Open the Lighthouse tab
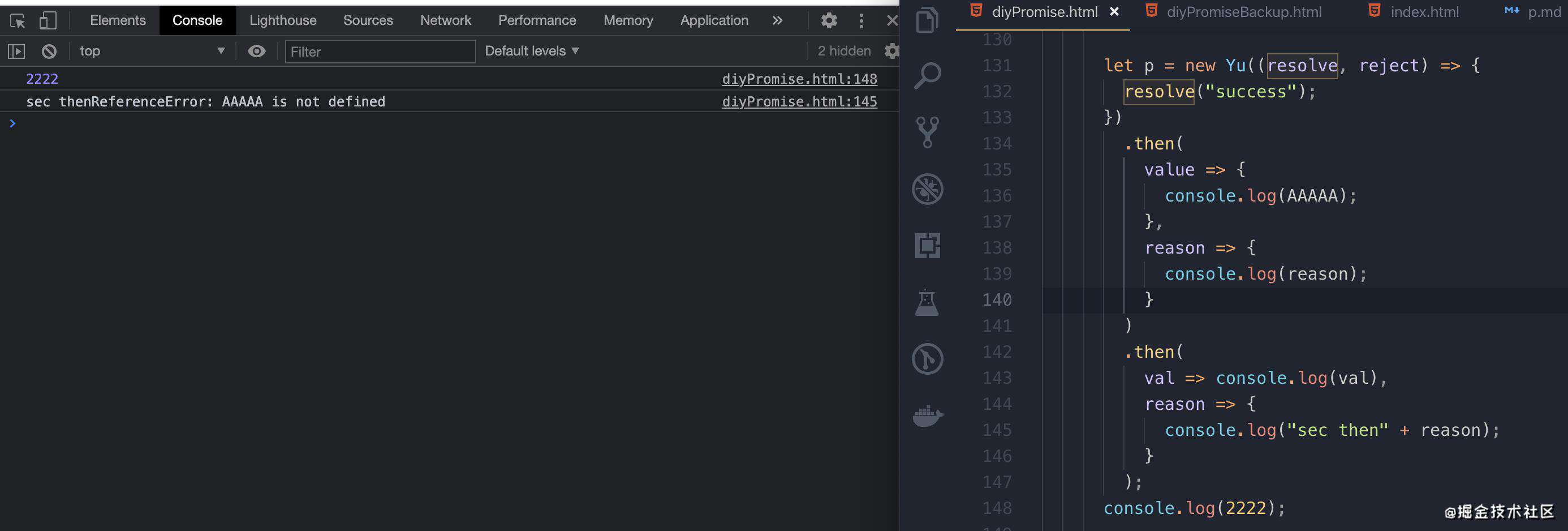This screenshot has width=1568, height=531. 283,20
